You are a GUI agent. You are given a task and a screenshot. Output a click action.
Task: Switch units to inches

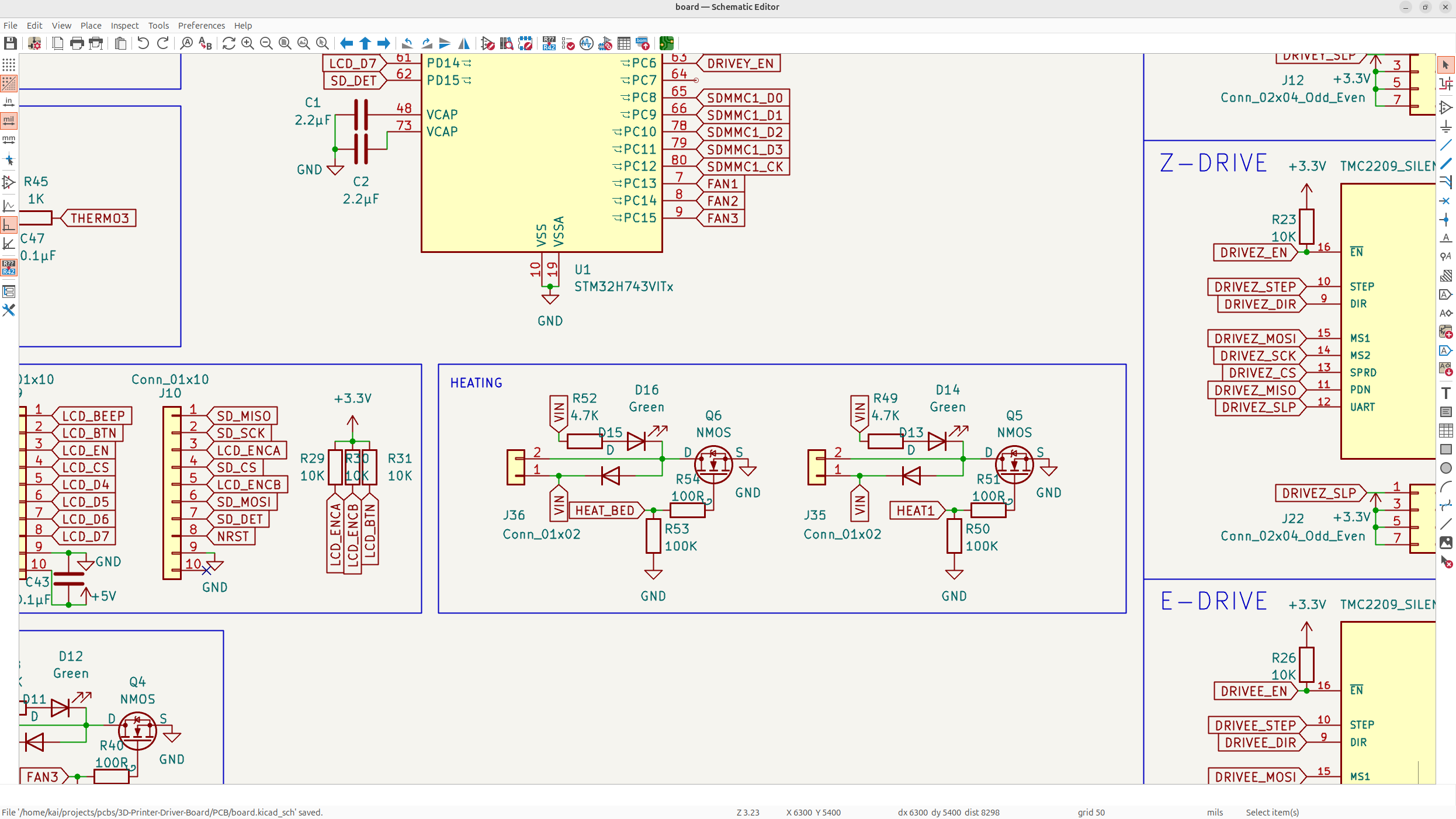click(9, 102)
